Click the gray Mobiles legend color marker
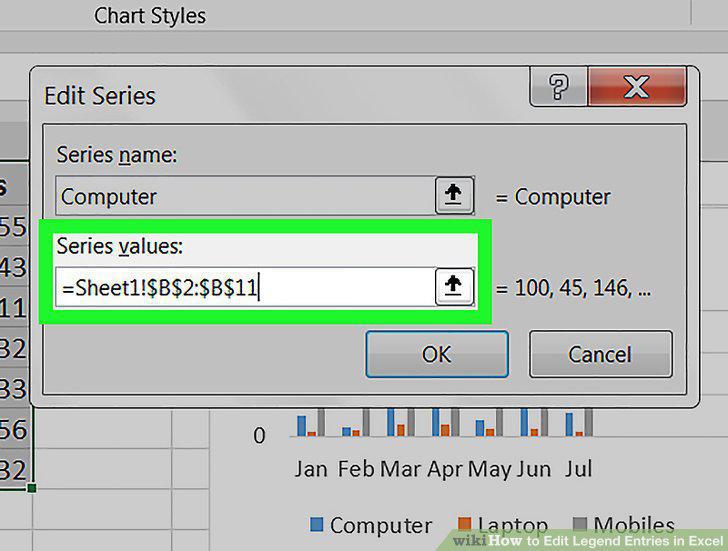Screen dimensions: 728x551 tap(580, 524)
